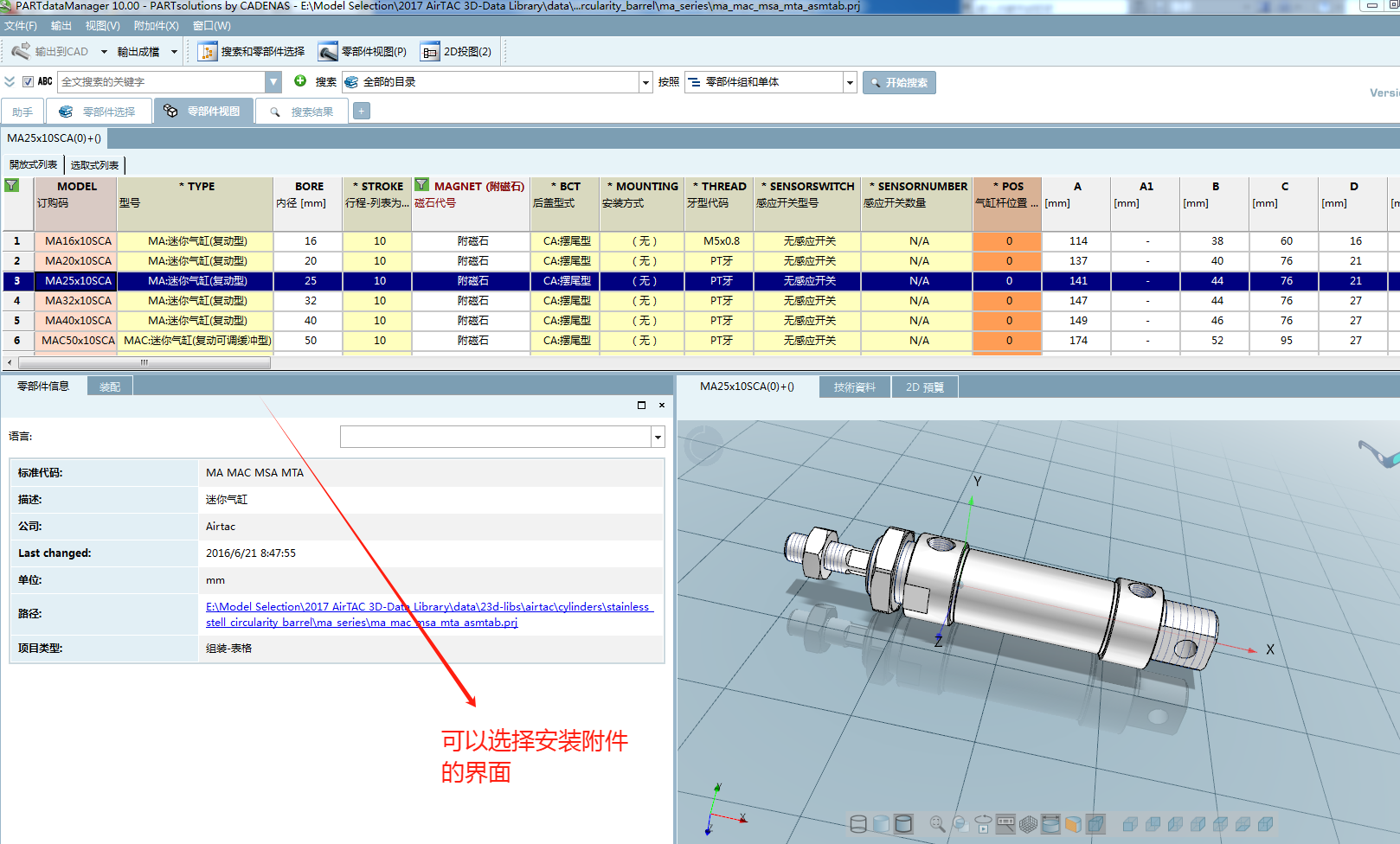Click the 全文搜索的关键字 input field
The width and height of the screenshot is (1400, 844).
[162, 82]
